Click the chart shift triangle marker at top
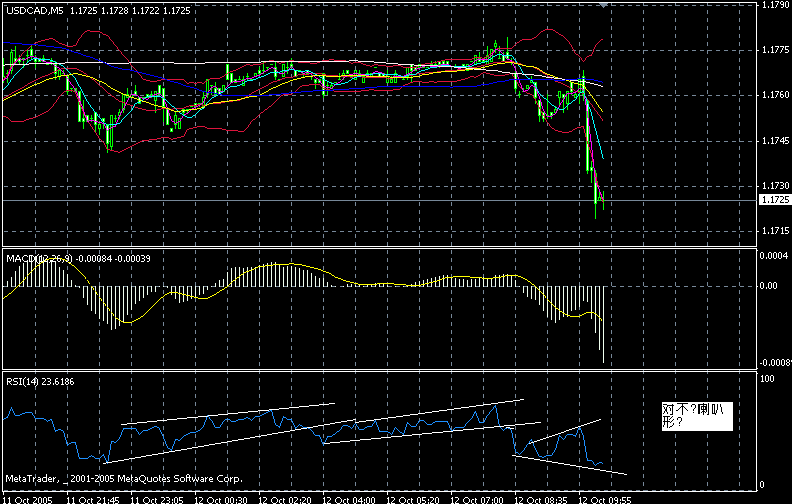Screen dimensions: 792x504 603,5
